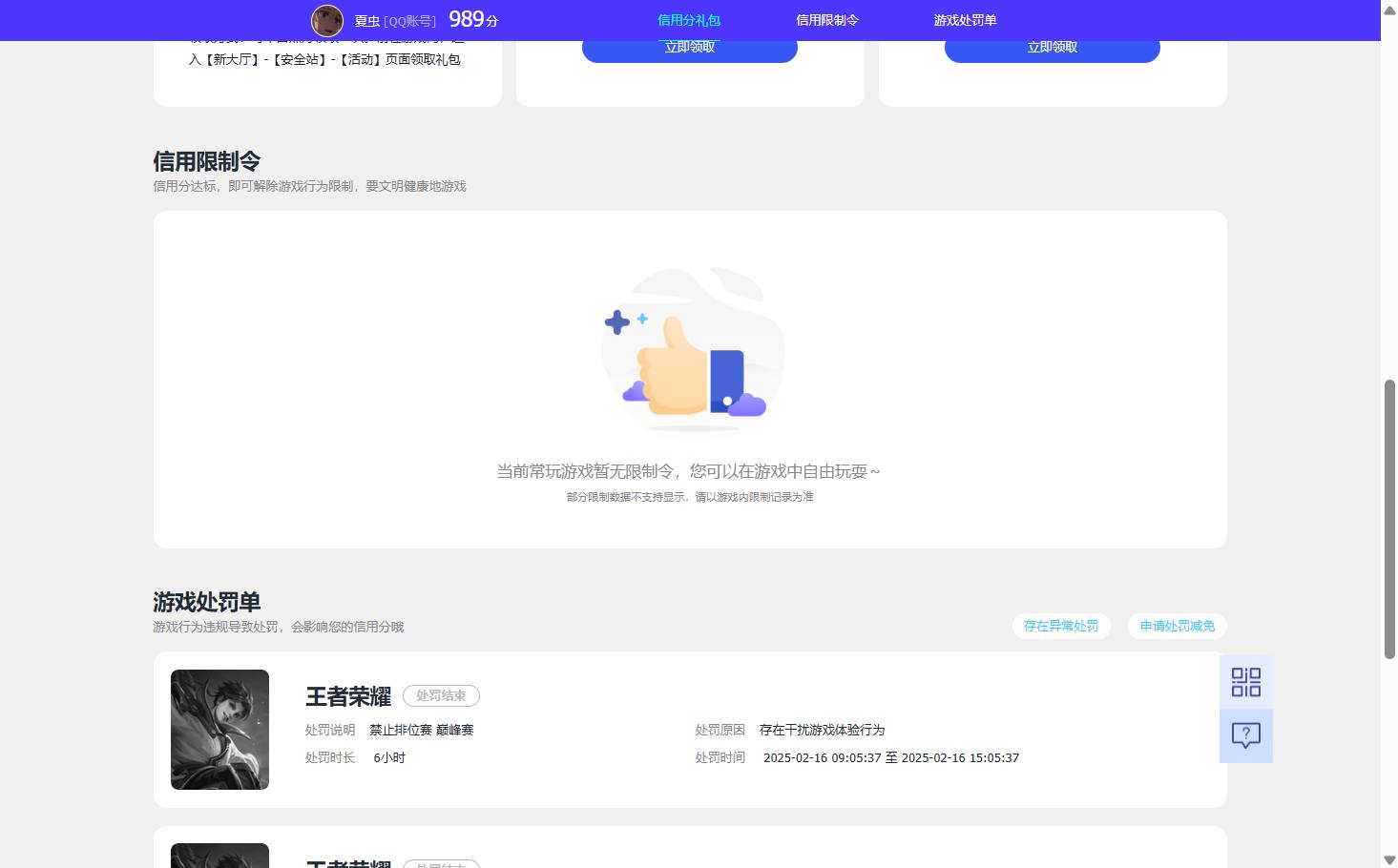1398x868 pixels.
Task: Click the [QQ账号] label in header
Action: (x=410, y=21)
